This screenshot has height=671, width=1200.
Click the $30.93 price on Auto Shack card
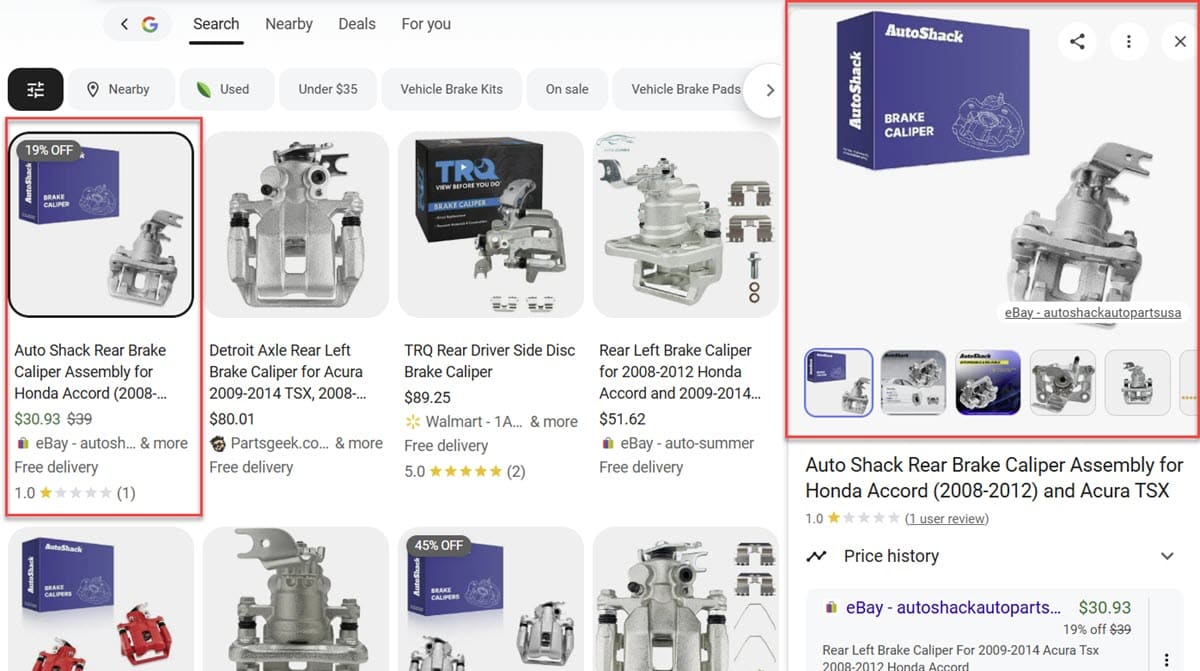(x=37, y=419)
